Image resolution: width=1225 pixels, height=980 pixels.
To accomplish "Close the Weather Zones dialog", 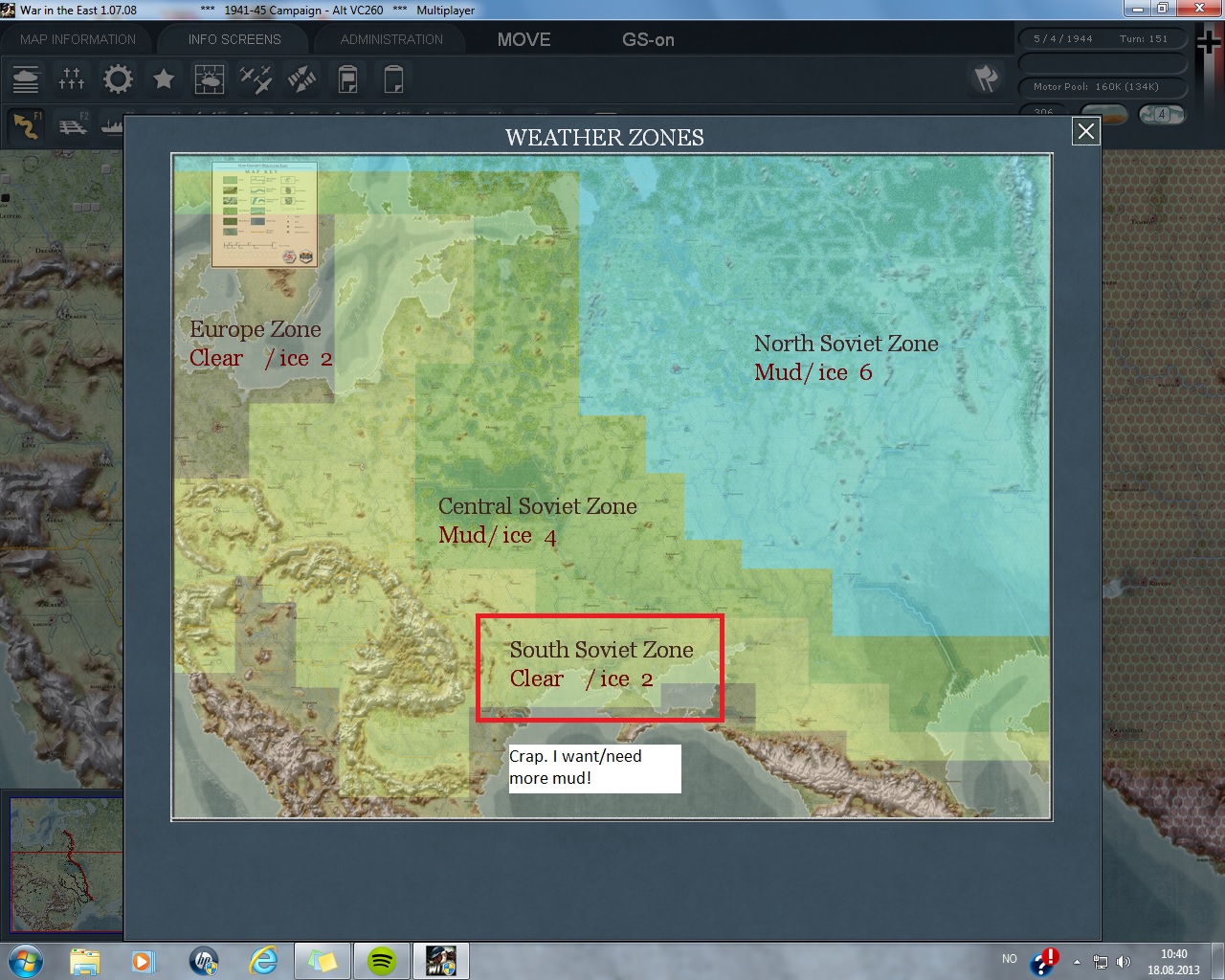I will click(1086, 131).
